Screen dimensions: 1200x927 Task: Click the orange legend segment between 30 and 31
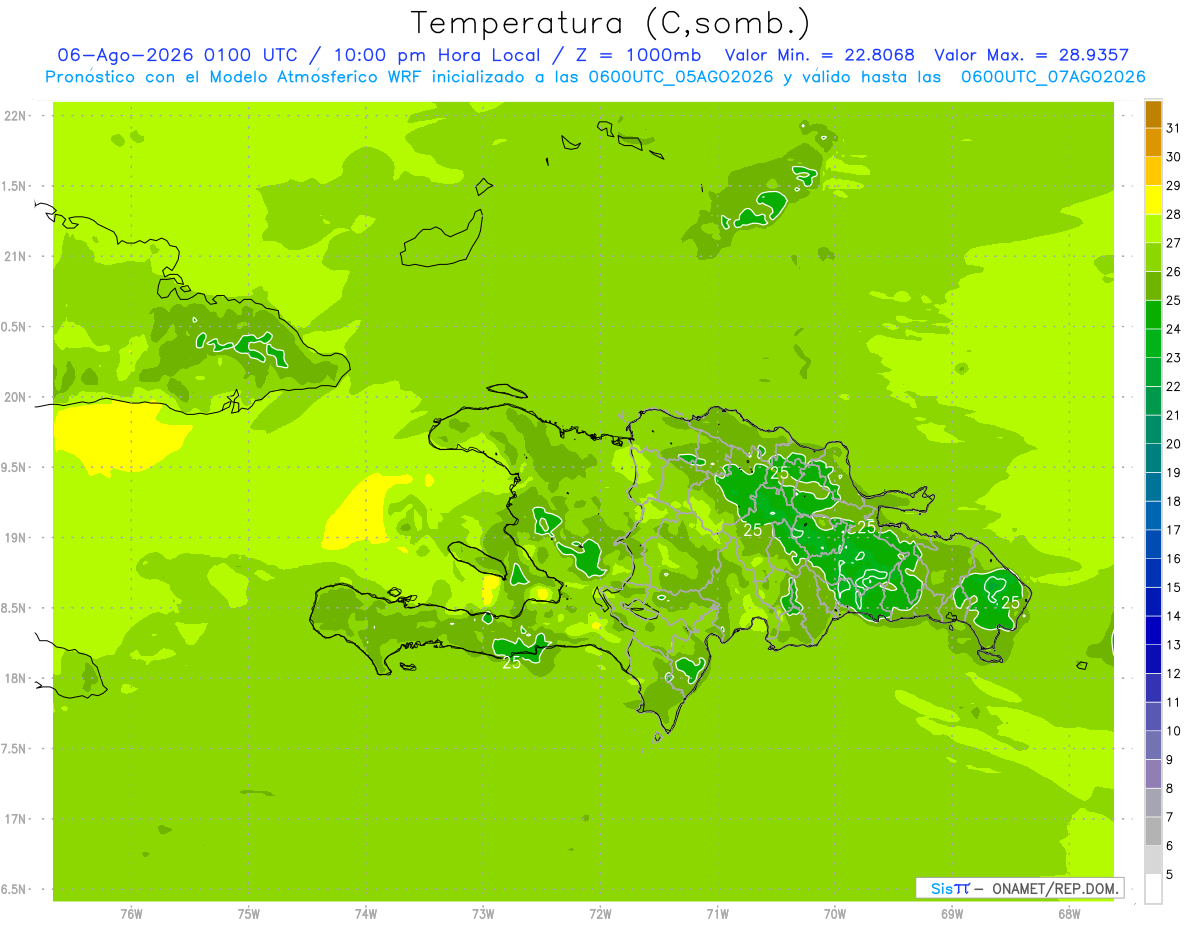click(x=1153, y=143)
